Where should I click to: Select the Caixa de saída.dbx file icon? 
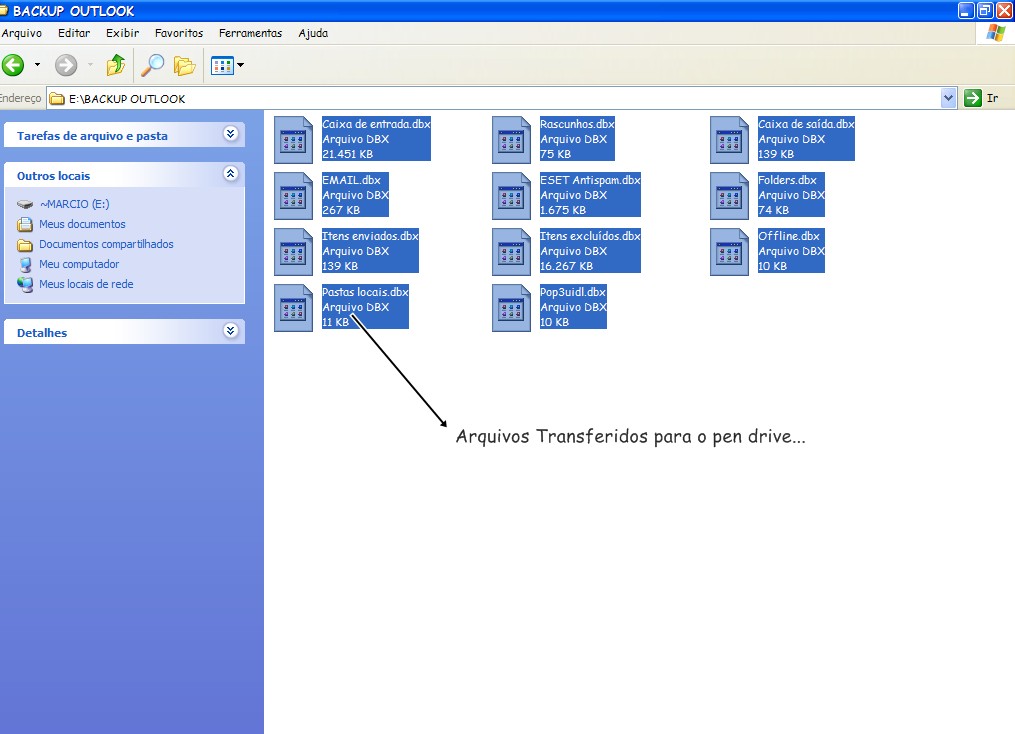[730, 140]
